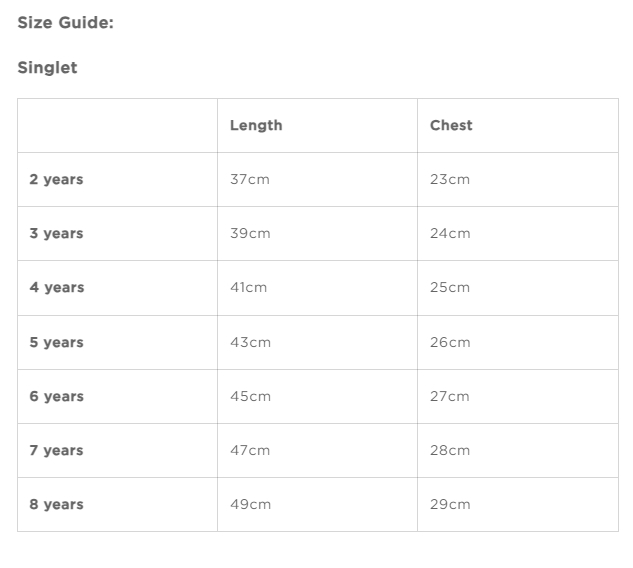Image resolution: width=633 pixels, height=568 pixels.
Task: Select the Chest column header
Action: click(451, 125)
